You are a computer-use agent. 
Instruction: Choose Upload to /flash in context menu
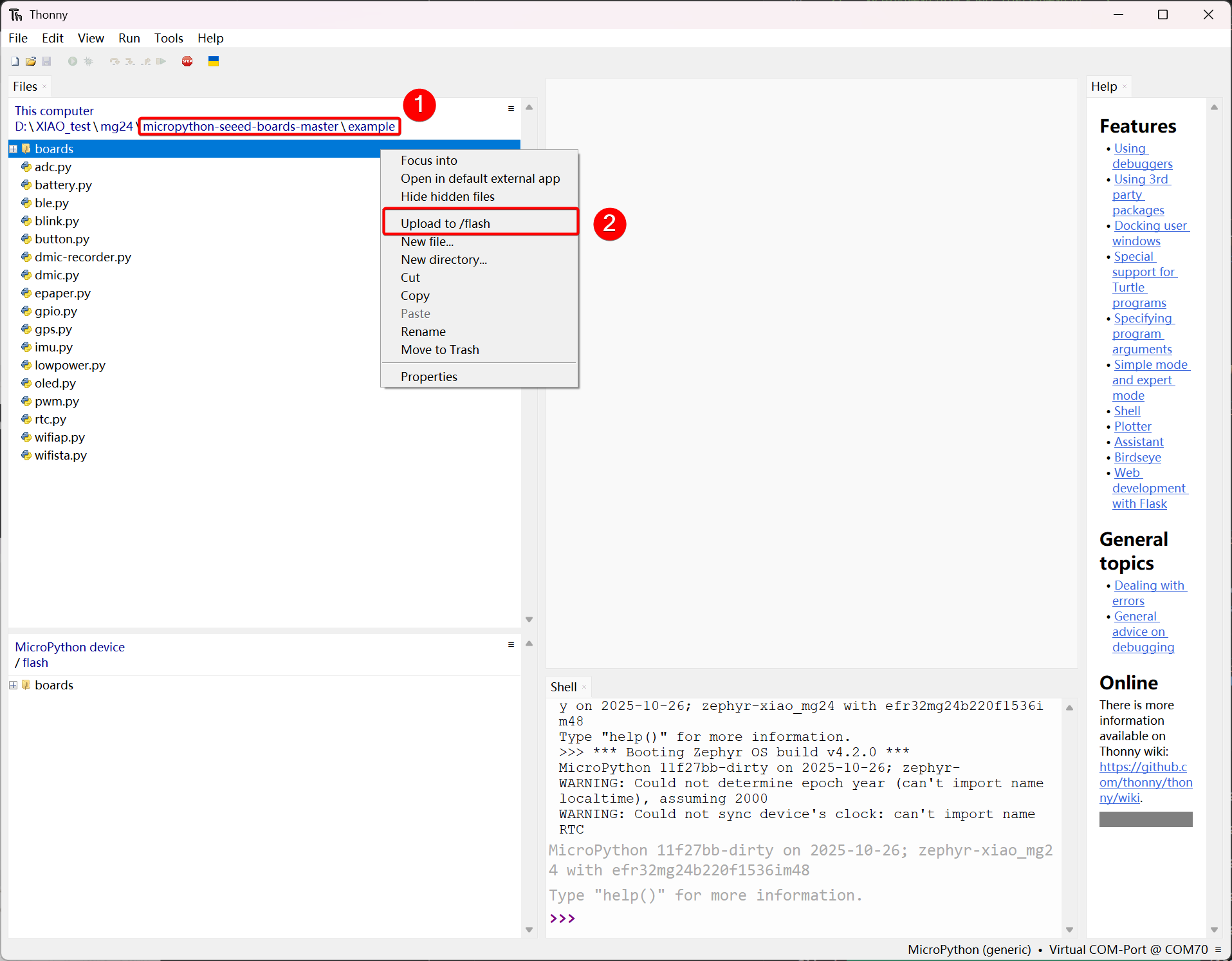(445, 223)
